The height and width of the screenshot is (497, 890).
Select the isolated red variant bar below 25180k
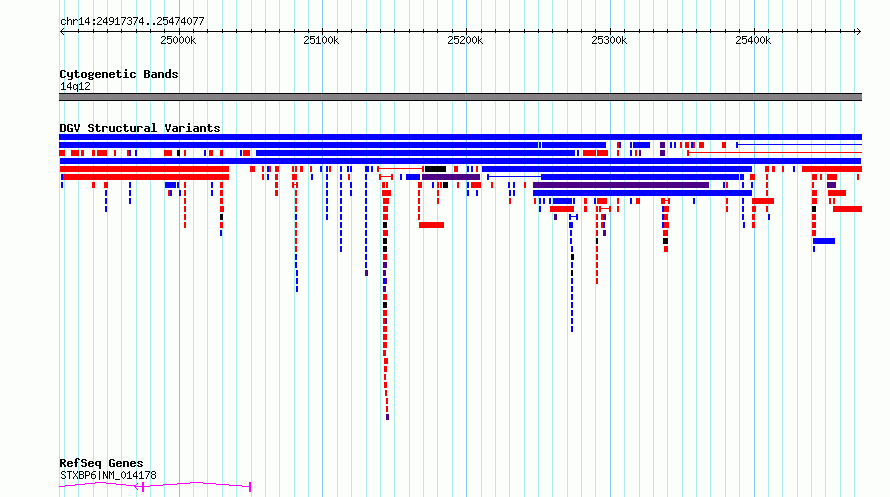[x=431, y=225]
